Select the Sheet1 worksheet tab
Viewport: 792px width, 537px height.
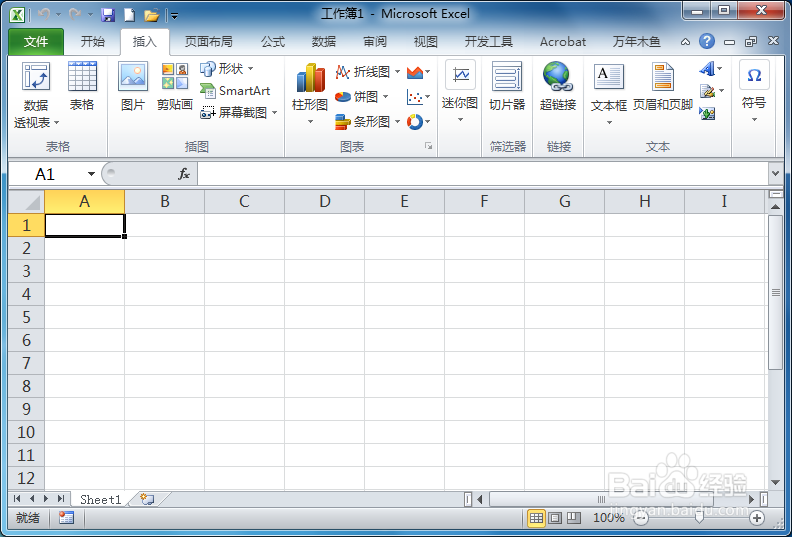101,500
